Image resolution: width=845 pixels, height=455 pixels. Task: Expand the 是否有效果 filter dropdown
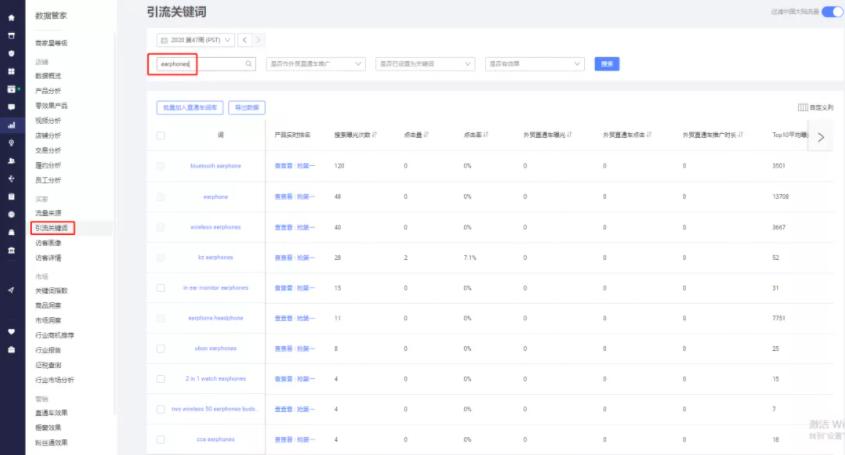pyautogui.click(x=534, y=64)
